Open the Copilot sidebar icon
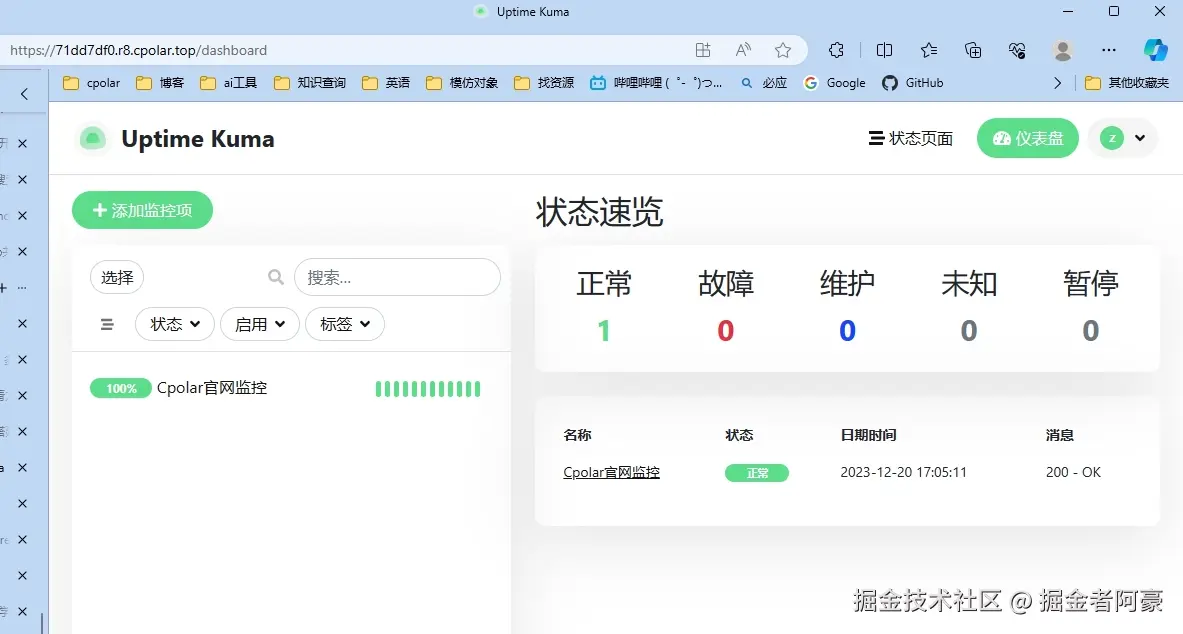 [1155, 51]
